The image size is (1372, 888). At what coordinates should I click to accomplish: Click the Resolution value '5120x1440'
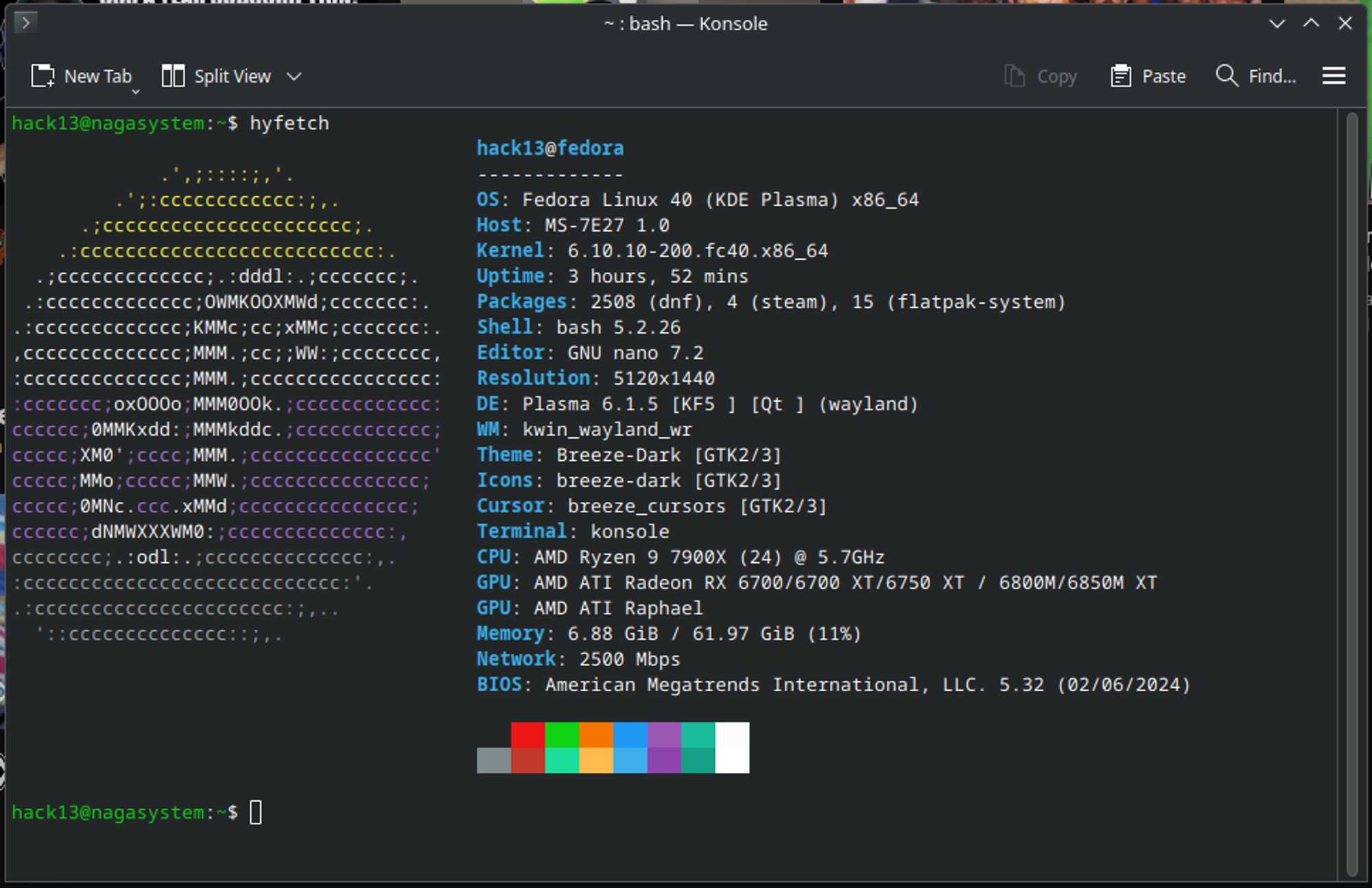pos(663,378)
